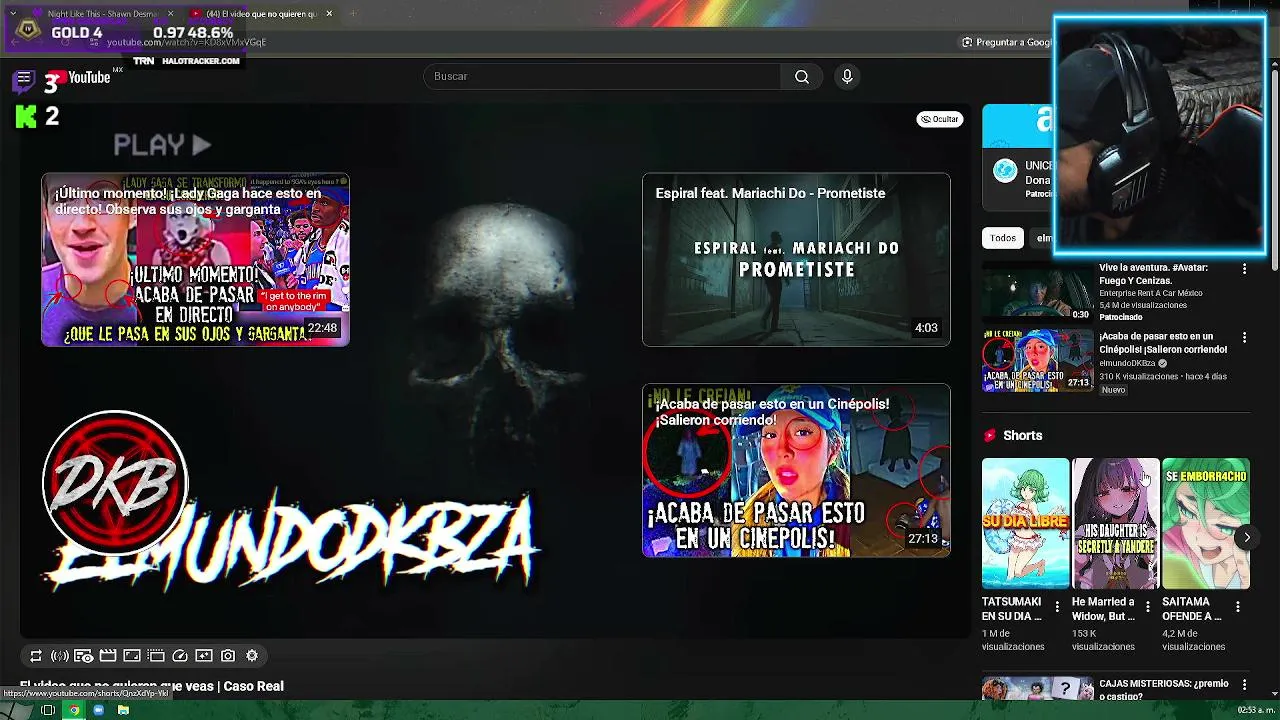Start voice search with the microphone icon
Image resolution: width=1280 pixels, height=720 pixels.
(847, 77)
